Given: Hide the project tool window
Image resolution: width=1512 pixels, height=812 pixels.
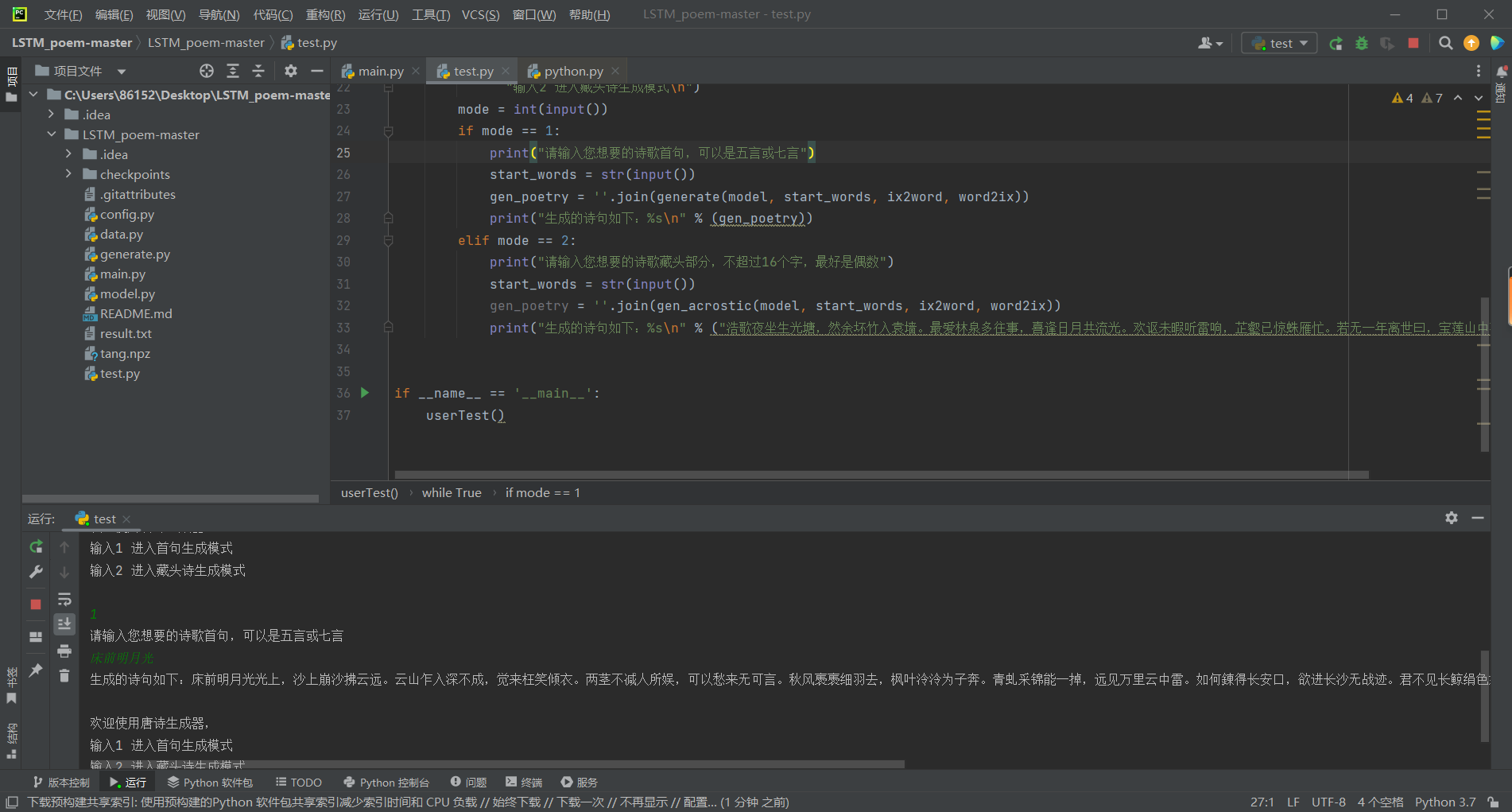Looking at the screenshot, I should [x=316, y=71].
